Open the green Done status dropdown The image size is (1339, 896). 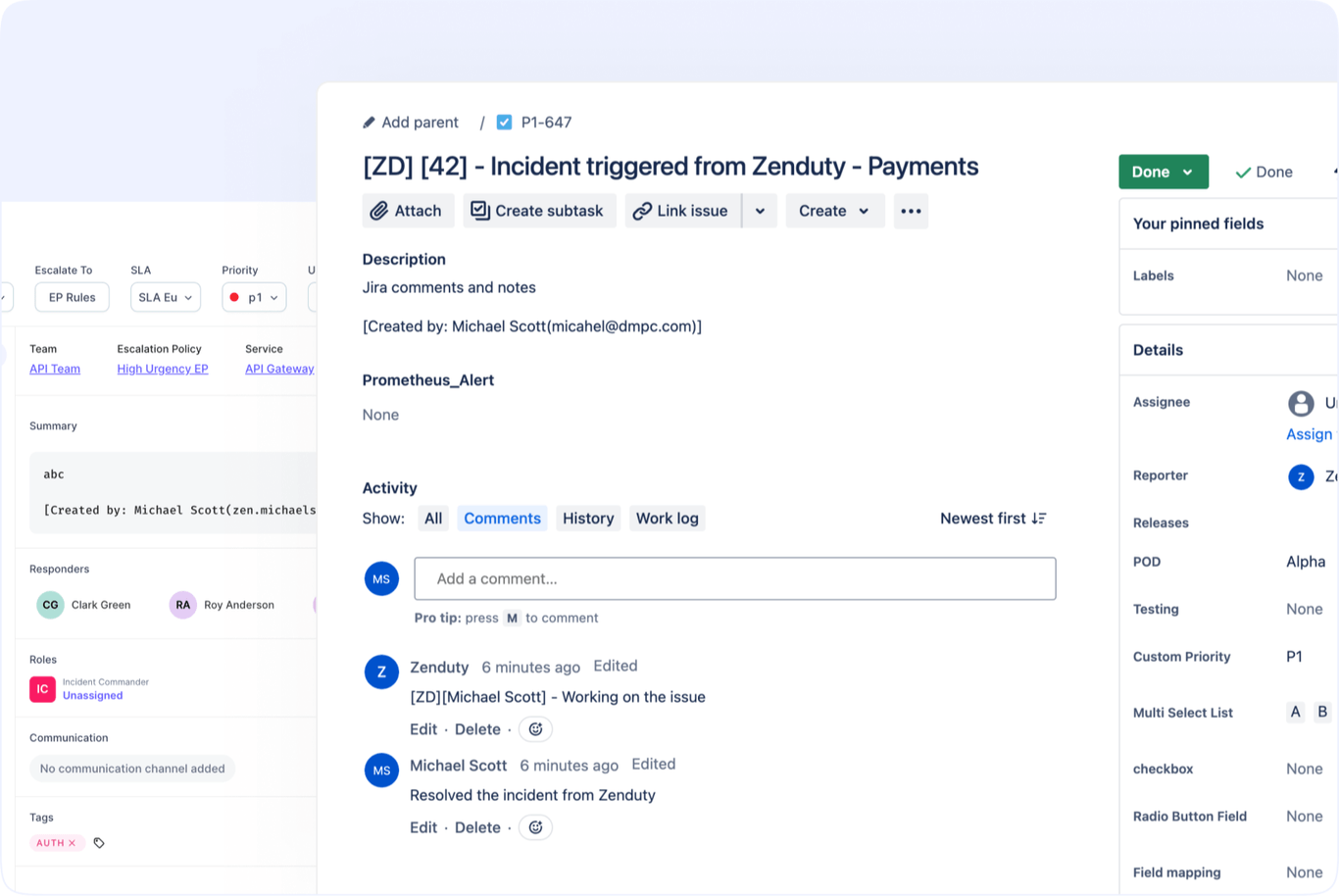(x=1163, y=171)
